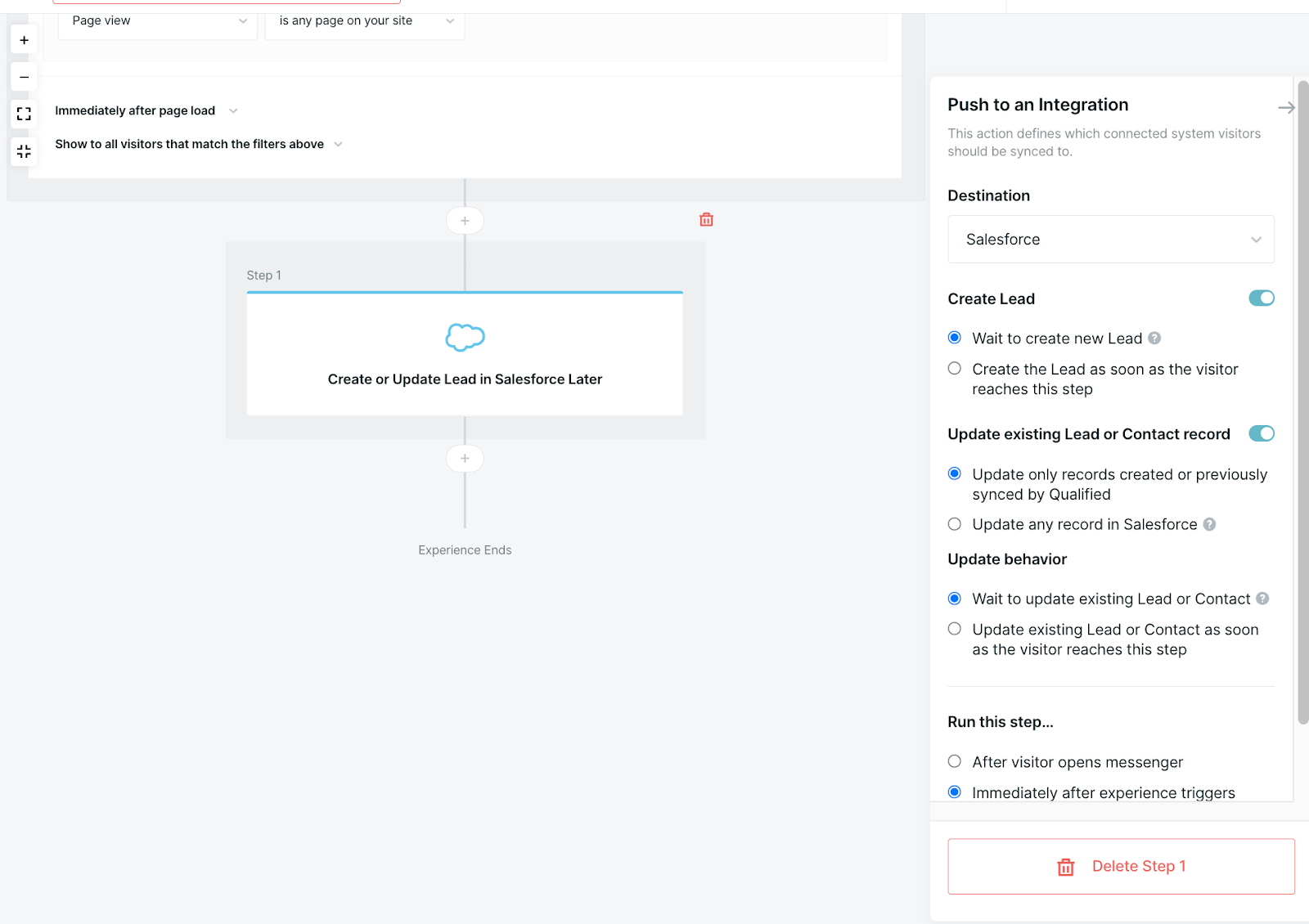Viewport: 1309px width, 924px height.
Task: Add a step below Step 1 using the plus circle
Action: [465, 459]
